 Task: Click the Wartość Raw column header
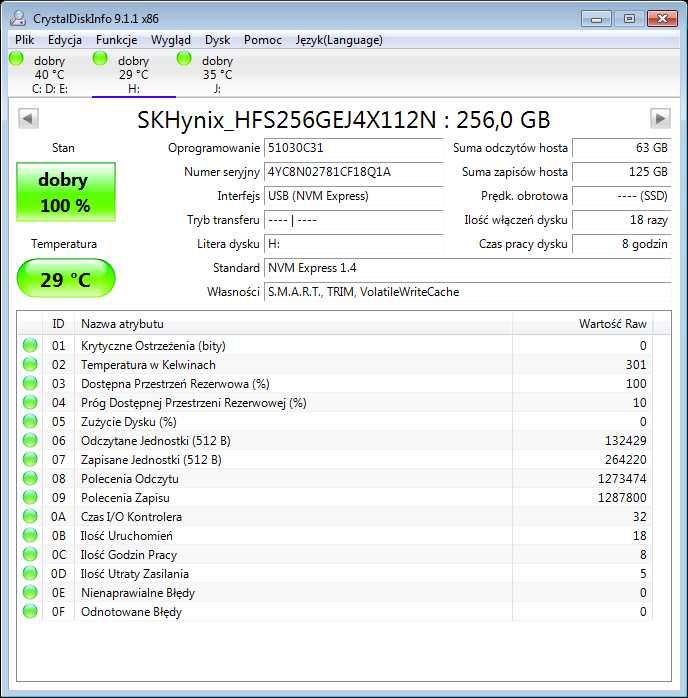click(583, 324)
